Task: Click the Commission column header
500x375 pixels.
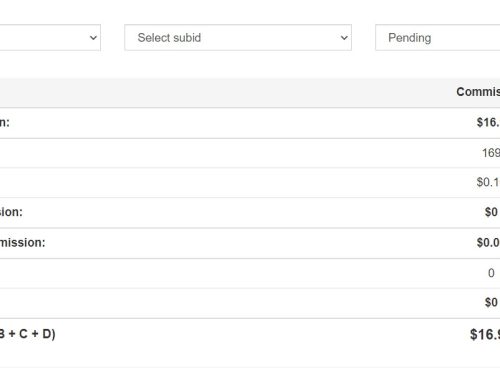Action: 478,92
